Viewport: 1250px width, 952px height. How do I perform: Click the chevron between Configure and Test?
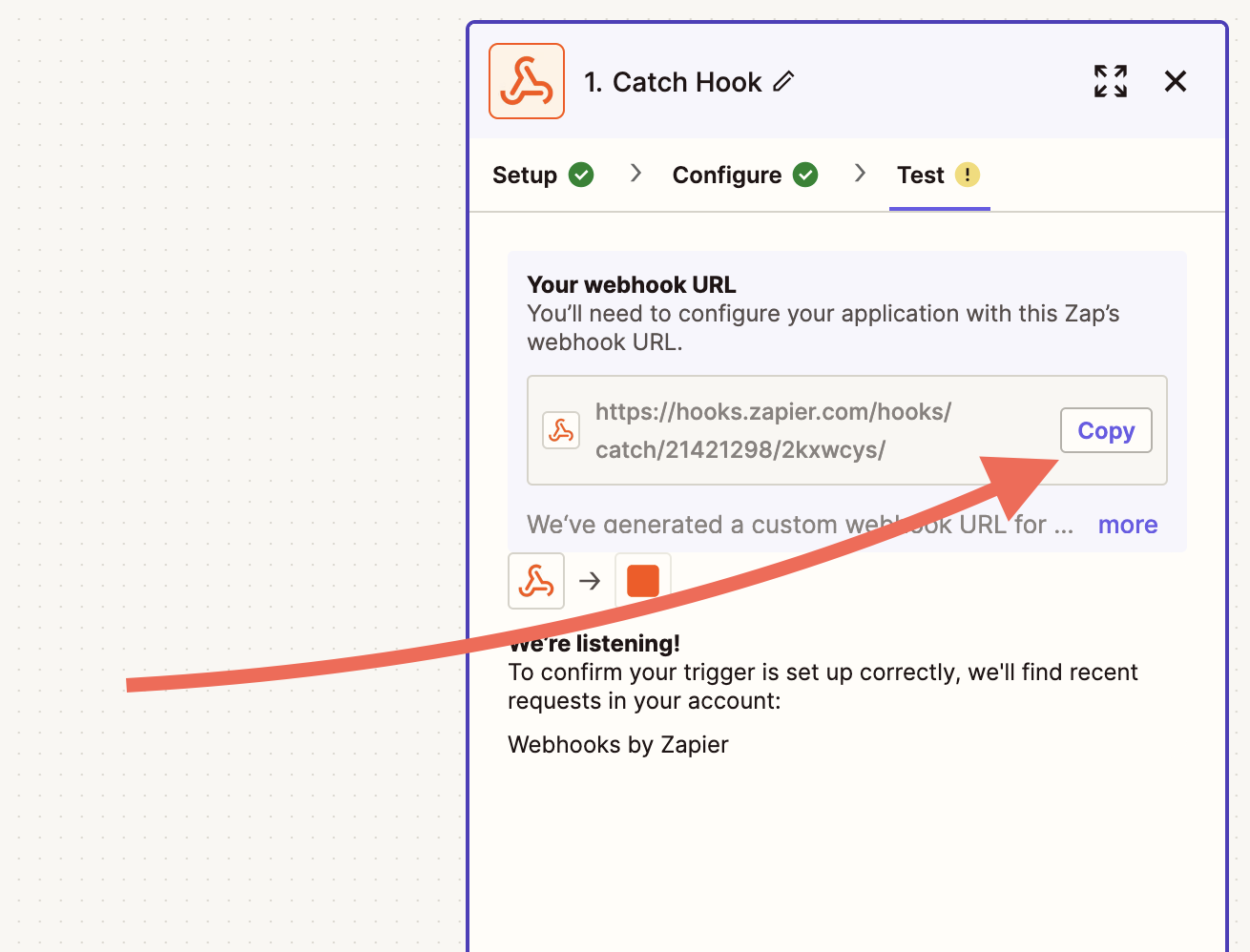point(860,174)
